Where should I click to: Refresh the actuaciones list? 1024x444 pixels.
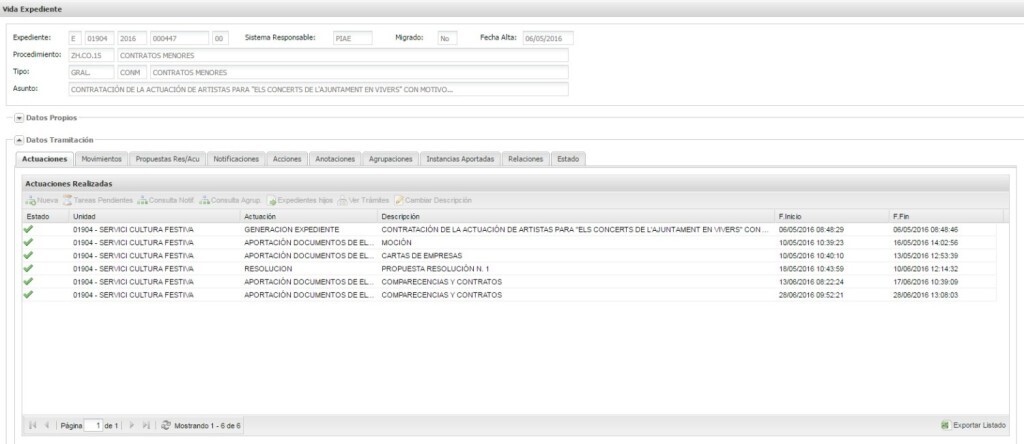[166, 425]
